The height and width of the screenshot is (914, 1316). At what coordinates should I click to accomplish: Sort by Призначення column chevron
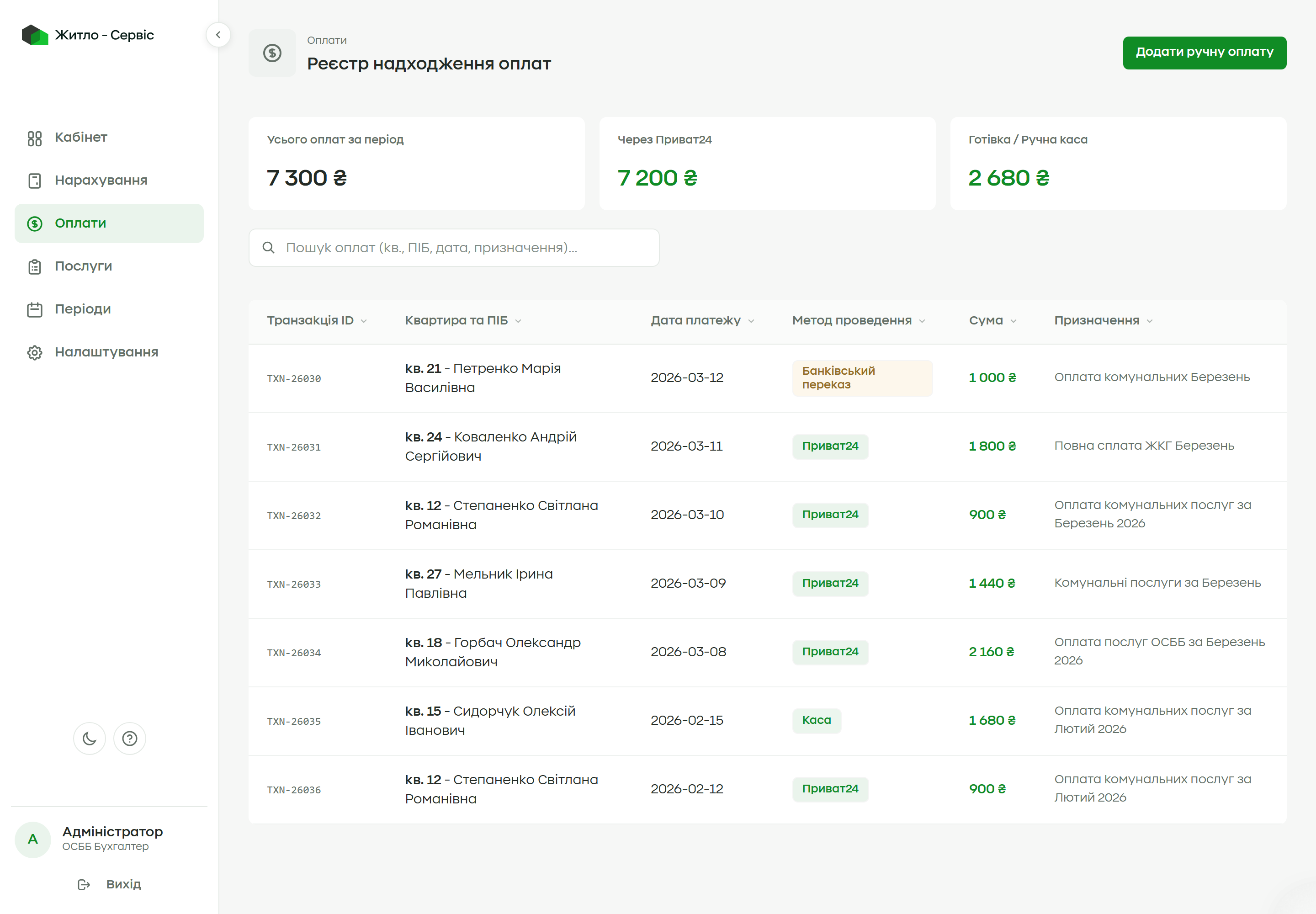click(1149, 321)
